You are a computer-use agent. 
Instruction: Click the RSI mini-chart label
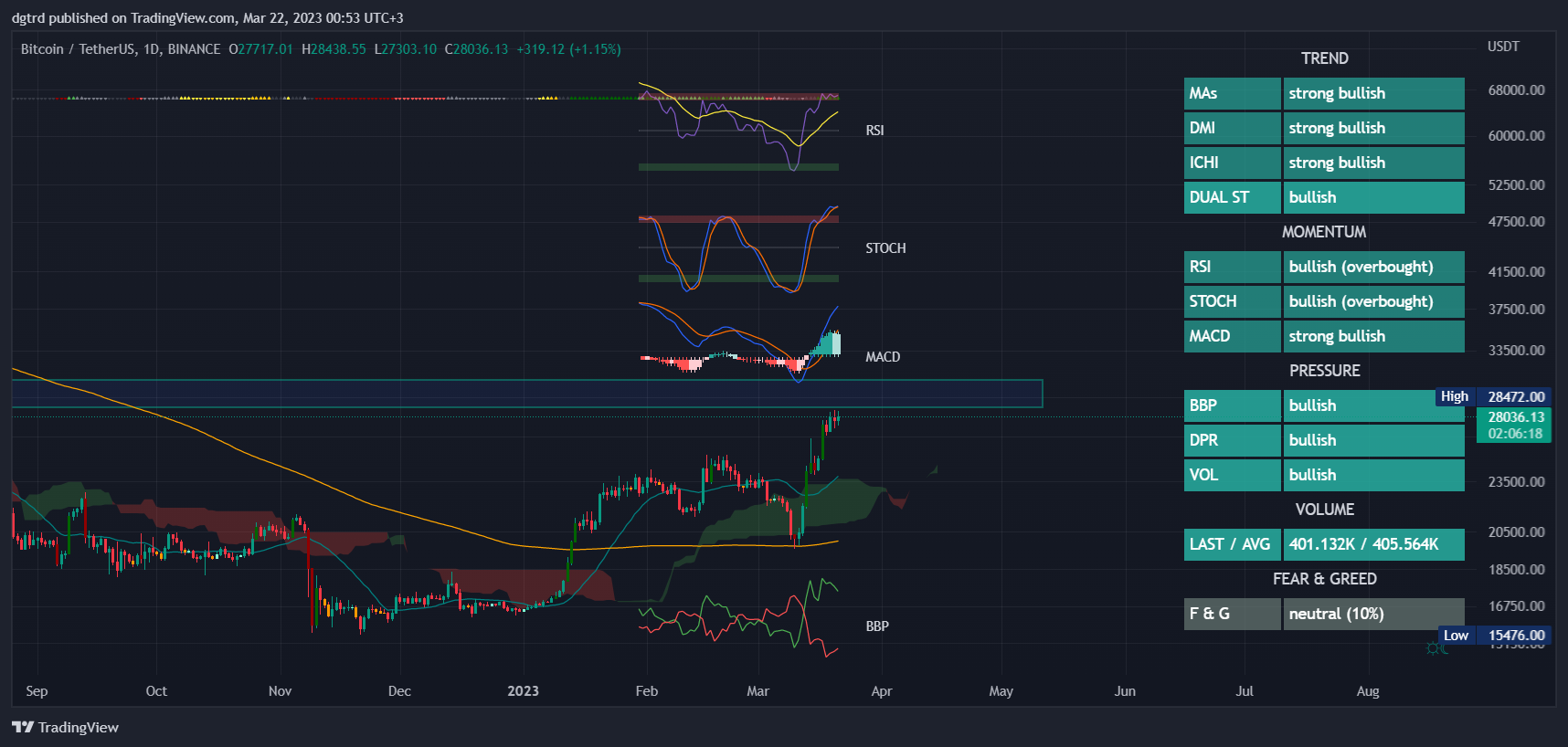874,131
